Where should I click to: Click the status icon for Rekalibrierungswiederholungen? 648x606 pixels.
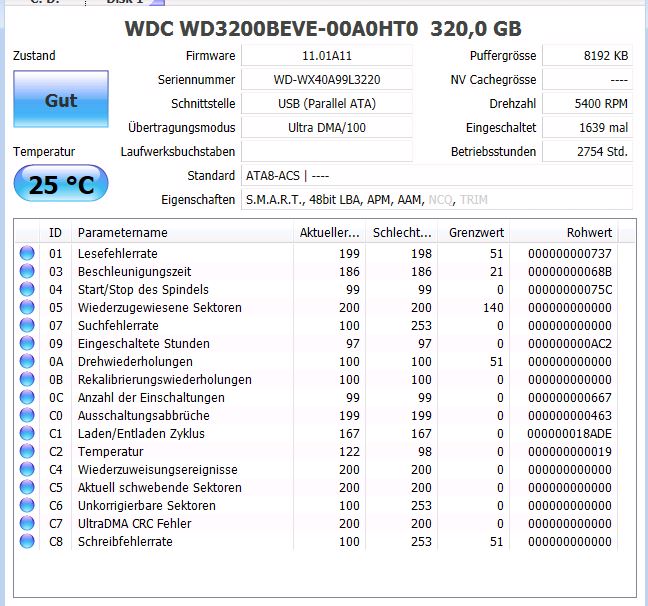[27, 379]
